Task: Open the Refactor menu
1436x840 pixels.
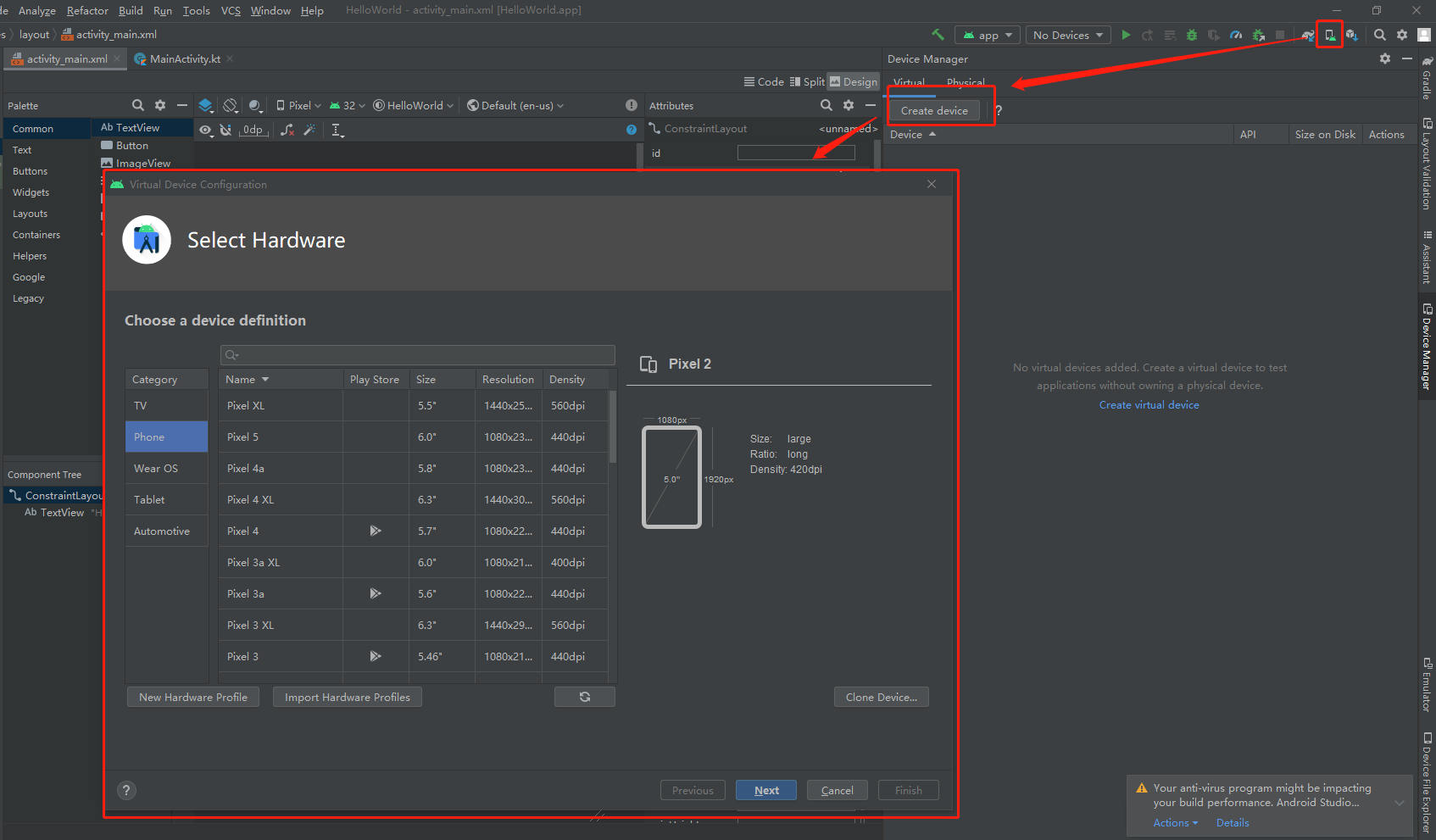Action: click(87, 10)
